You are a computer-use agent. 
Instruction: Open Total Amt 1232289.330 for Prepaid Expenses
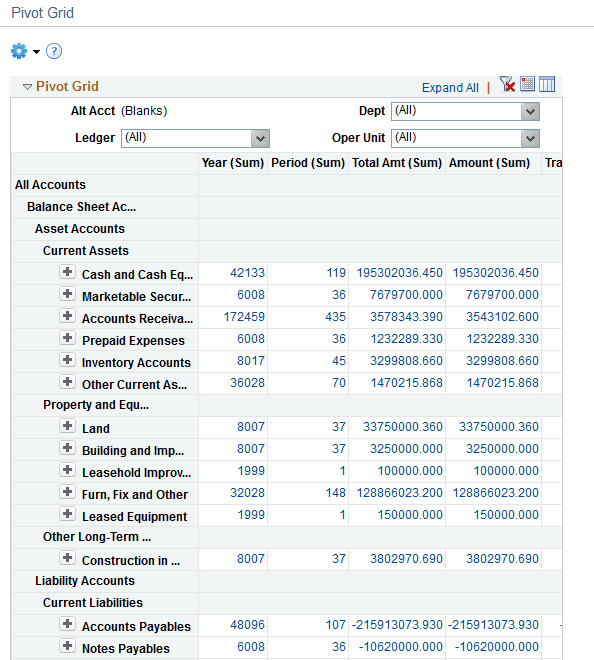coord(406,339)
